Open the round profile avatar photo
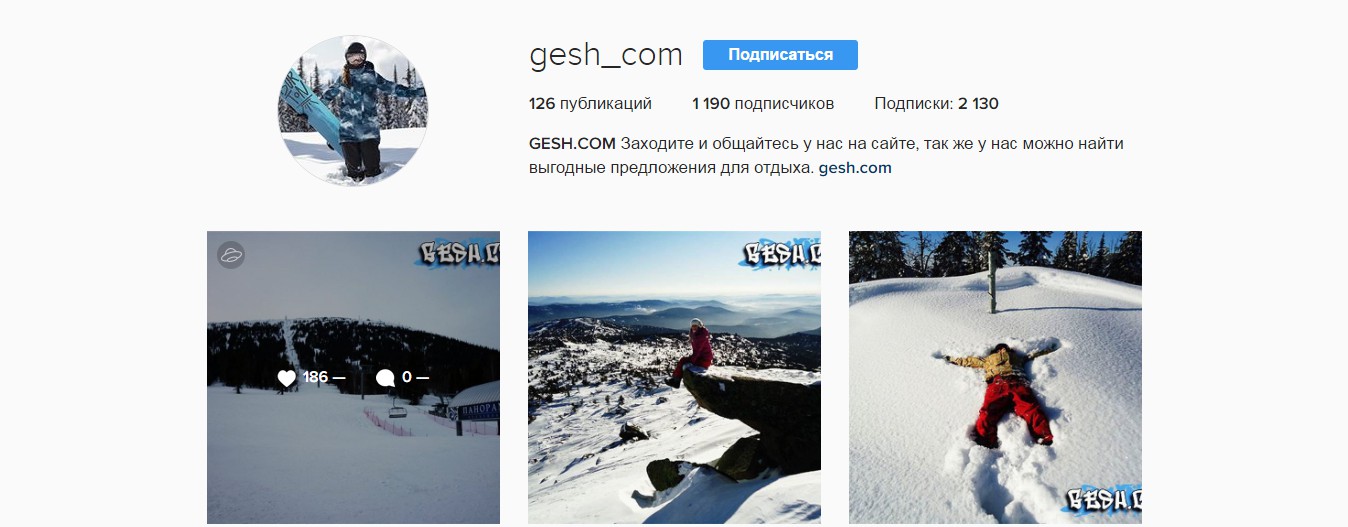1348x527 pixels. (x=352, y=110)
